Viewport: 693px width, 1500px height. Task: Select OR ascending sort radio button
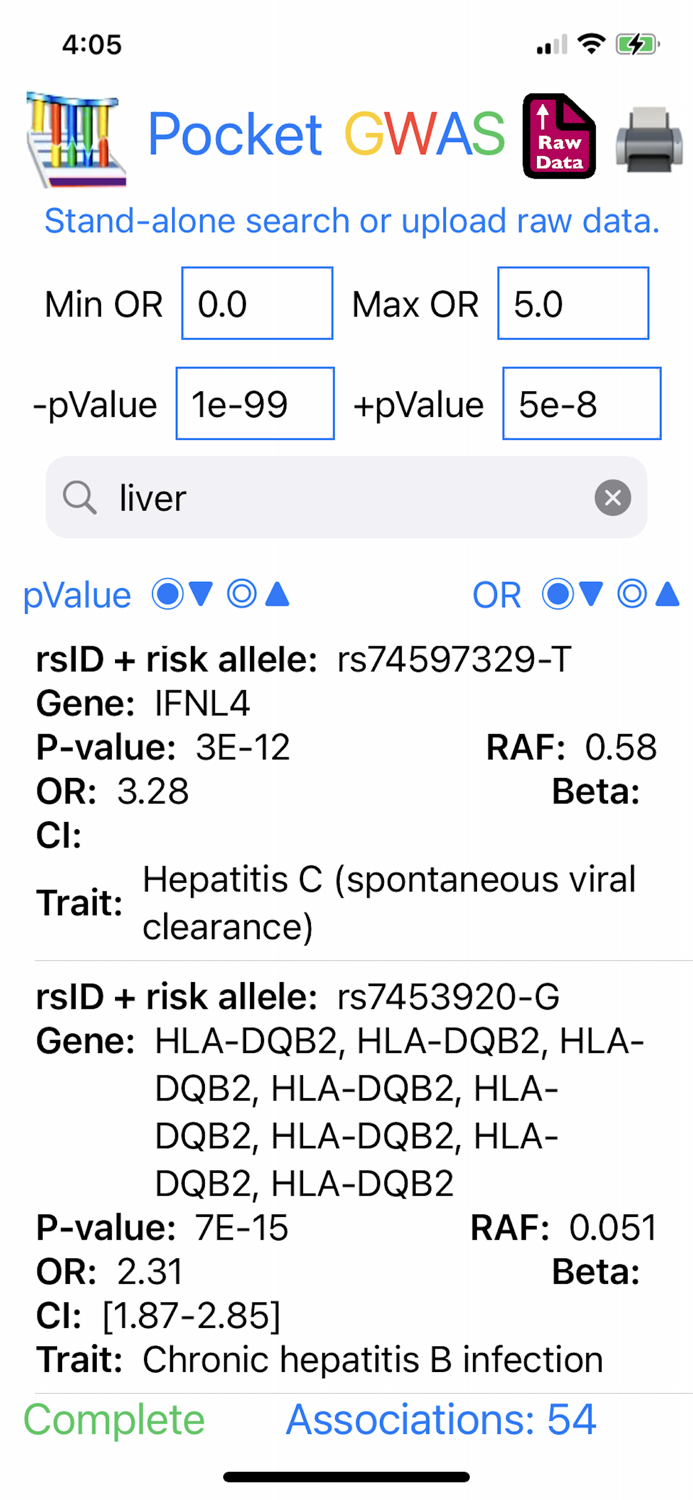tap(648, 595)
